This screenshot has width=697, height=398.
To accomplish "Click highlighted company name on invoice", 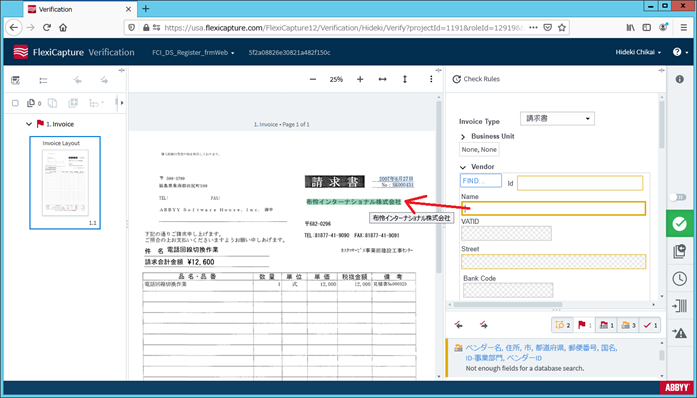I will [354, 202].
